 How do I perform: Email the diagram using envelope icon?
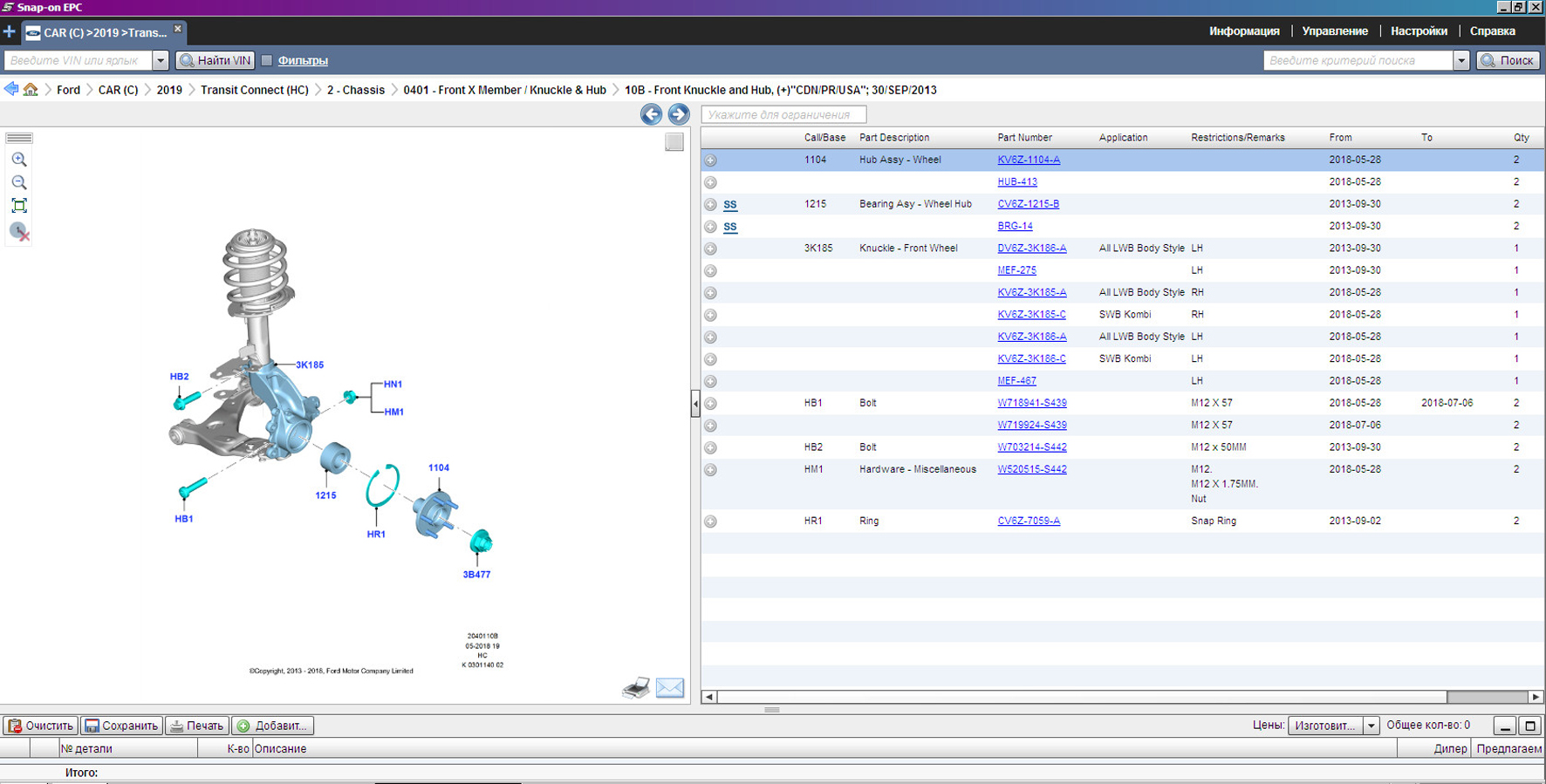coord(669,688)
